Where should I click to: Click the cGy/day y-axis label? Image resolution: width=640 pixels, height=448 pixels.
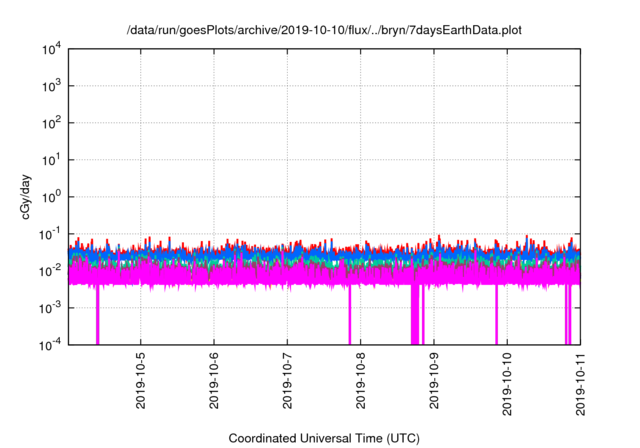(25, 197)
